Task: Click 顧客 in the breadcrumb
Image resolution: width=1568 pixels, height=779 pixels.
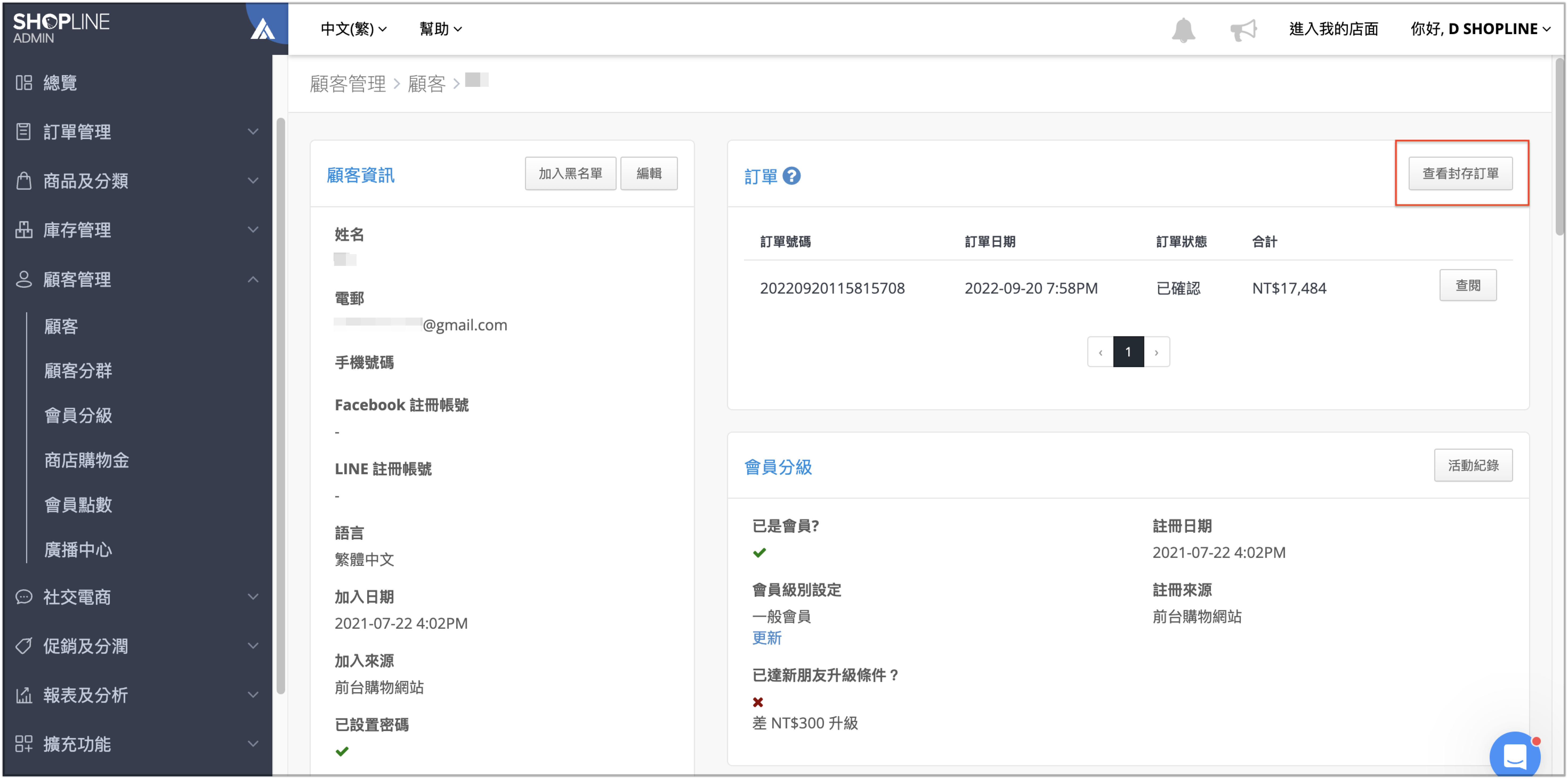Action: tap(427, 84)
